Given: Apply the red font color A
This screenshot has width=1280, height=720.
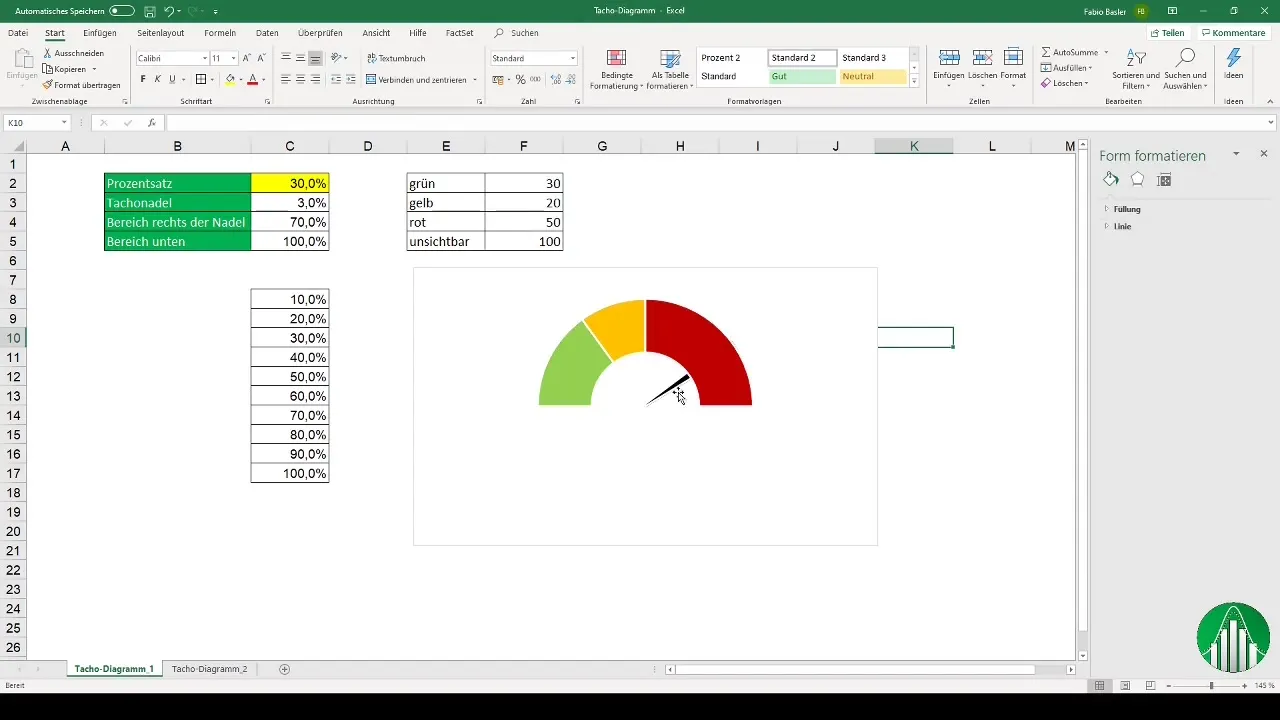Looking at the screenshot, I should pyautogui.click(x=252, y=79).
